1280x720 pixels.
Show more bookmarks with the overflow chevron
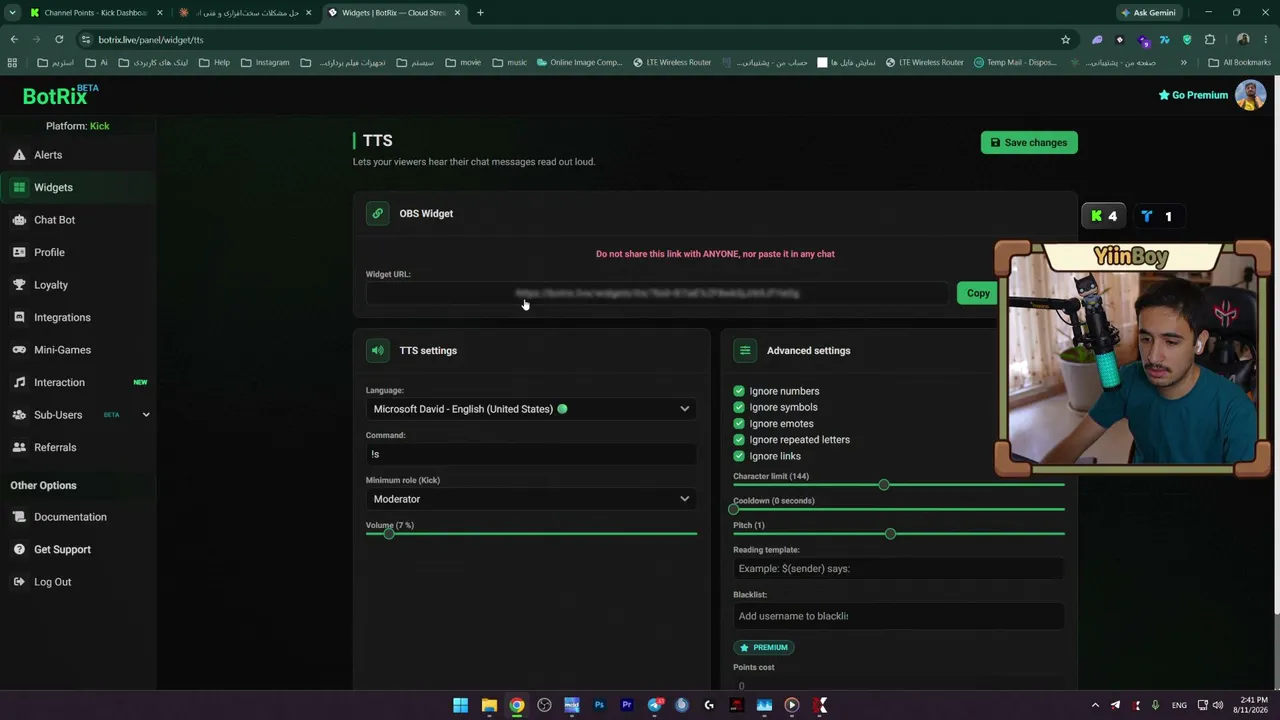click(1183, 62)
